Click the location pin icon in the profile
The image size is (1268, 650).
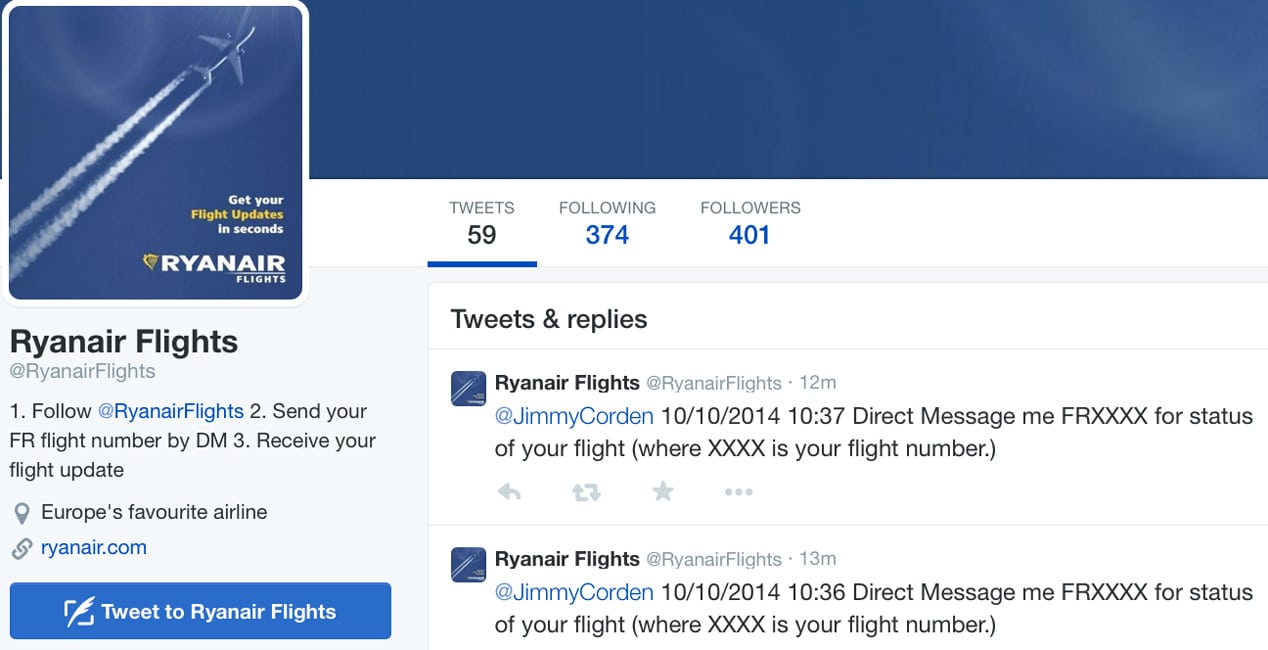click(x=21, y=511)
